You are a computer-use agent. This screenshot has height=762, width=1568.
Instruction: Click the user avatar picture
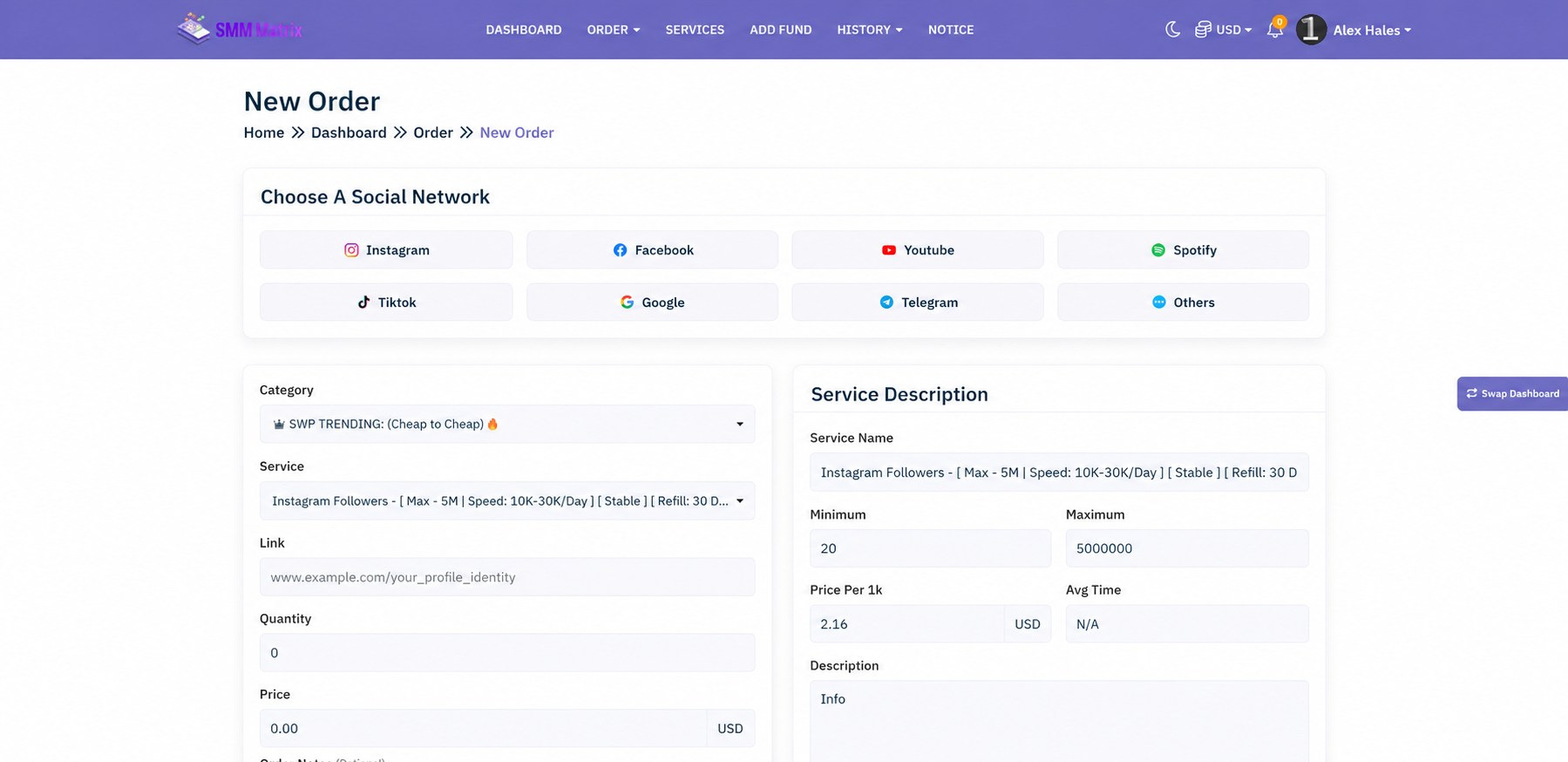(x=1311, y=30)
